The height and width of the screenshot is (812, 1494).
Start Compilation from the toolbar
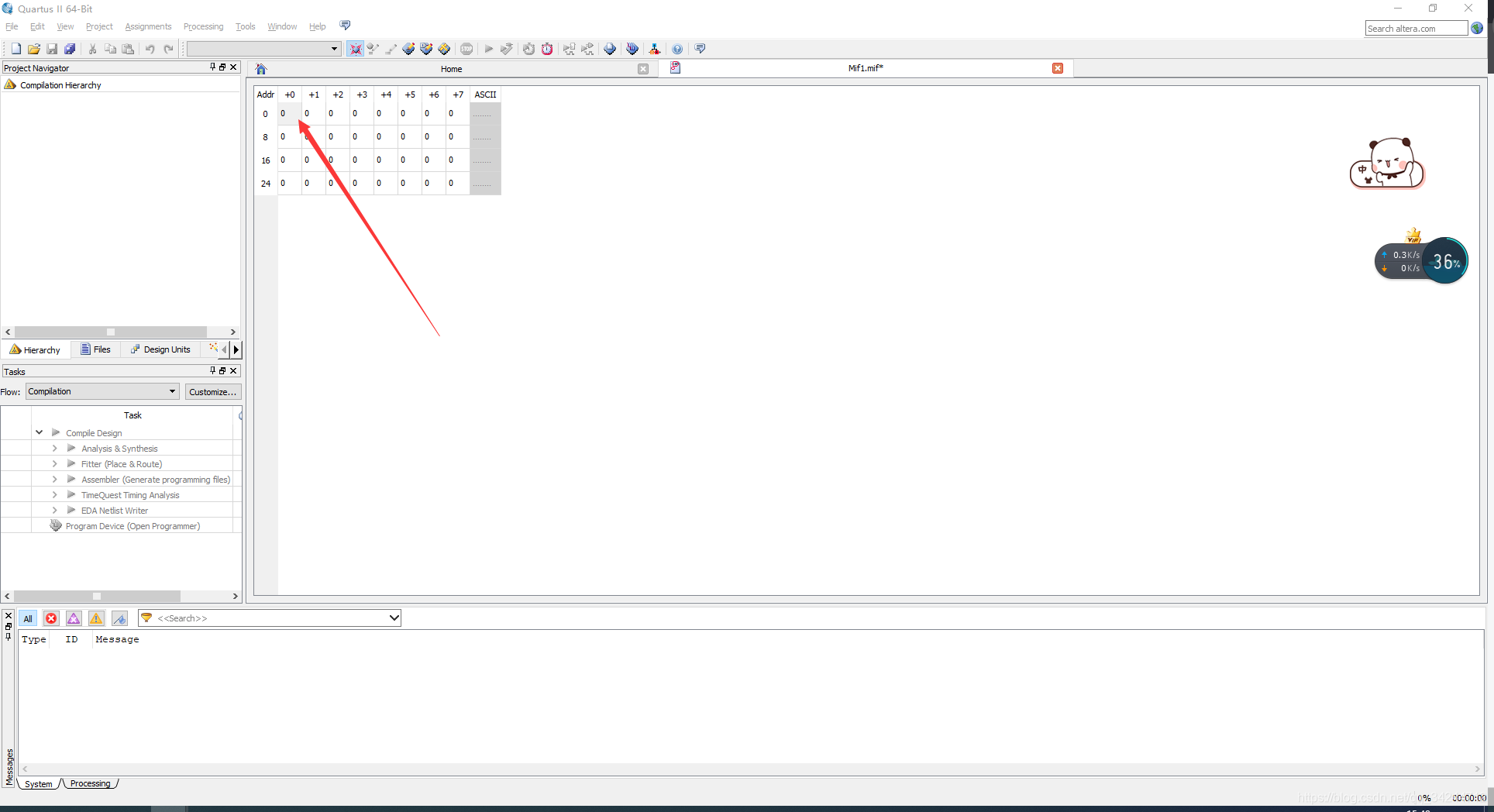click(x=488, y=48)
